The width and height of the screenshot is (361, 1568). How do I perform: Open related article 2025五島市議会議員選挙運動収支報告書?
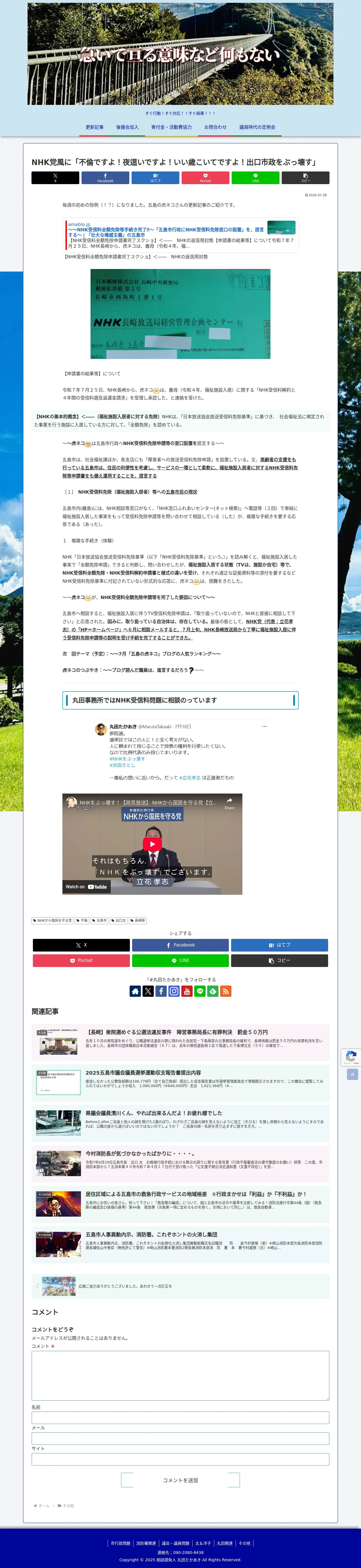[180, 1083]
